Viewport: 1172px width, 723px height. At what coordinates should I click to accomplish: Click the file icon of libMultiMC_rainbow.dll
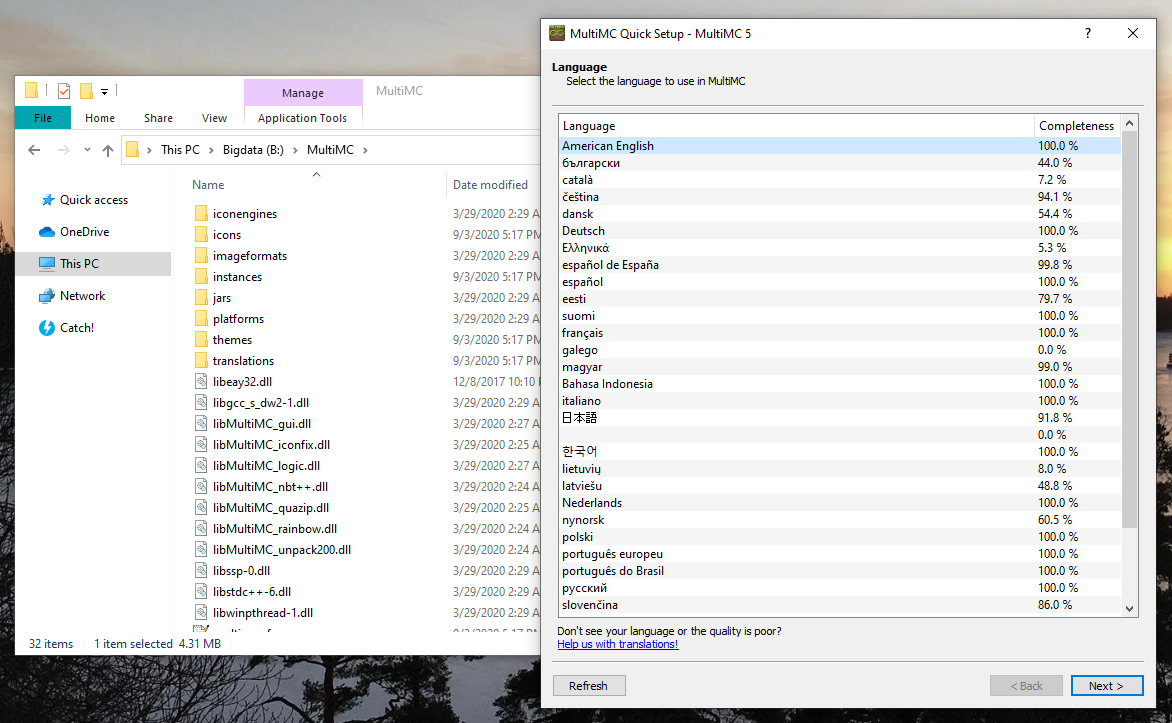click(201, 528)
